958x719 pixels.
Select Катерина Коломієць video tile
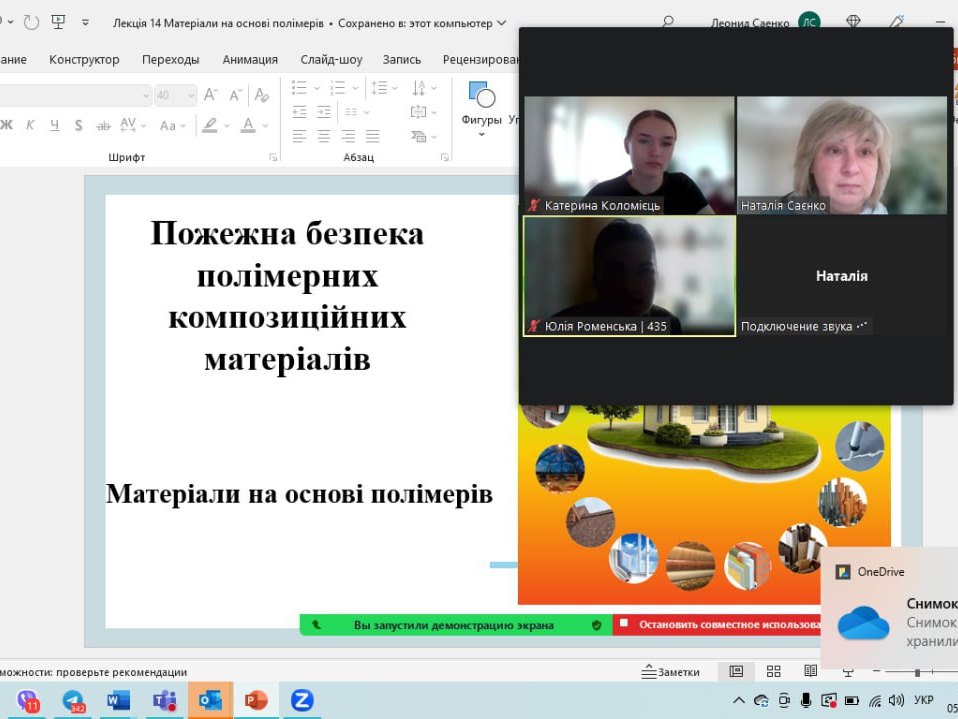tap(628, 155)
